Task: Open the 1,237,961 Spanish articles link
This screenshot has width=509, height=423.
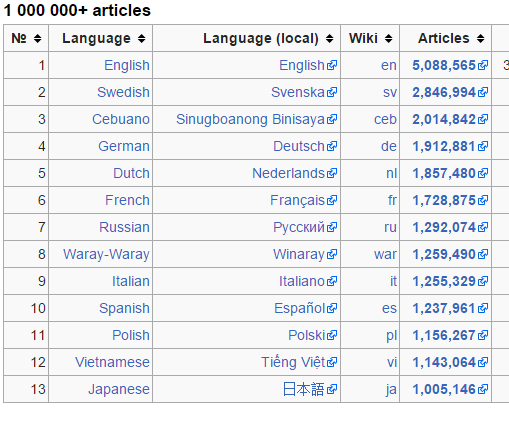Action: coord(444,308)
